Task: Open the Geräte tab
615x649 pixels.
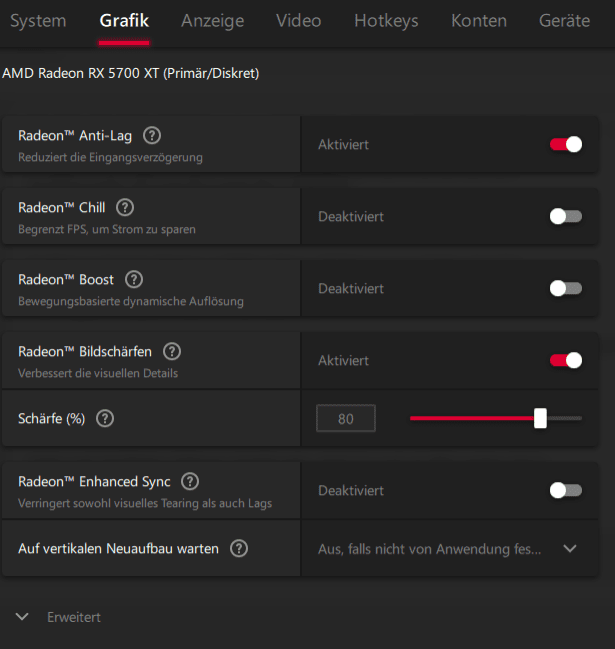Action: tap(565, 21)
